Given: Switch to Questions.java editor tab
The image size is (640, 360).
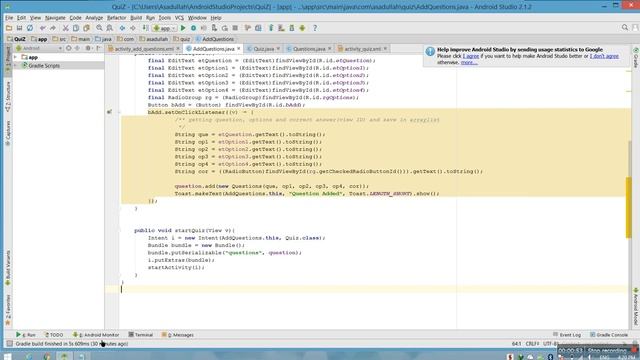Looking at the screenshot, I should (309, 49).
